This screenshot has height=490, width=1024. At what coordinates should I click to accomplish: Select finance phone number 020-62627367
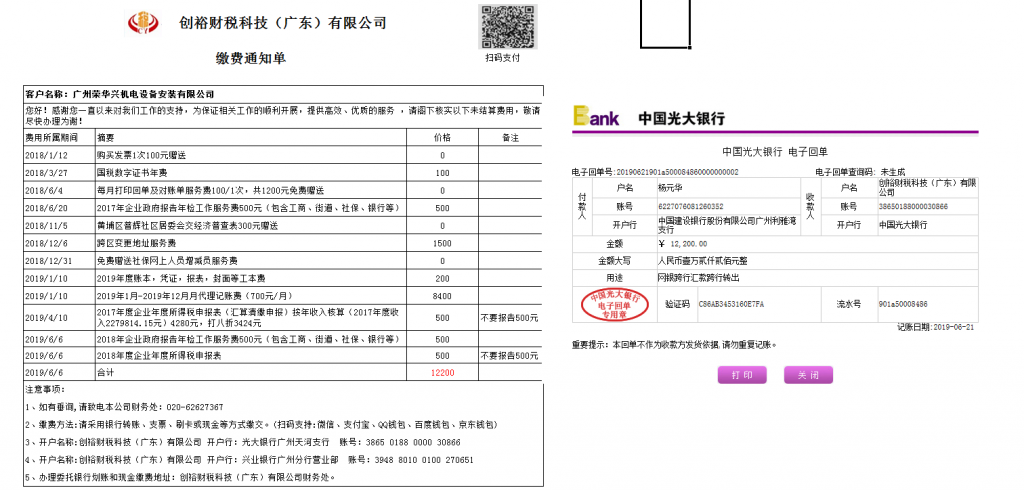[195, 407]
